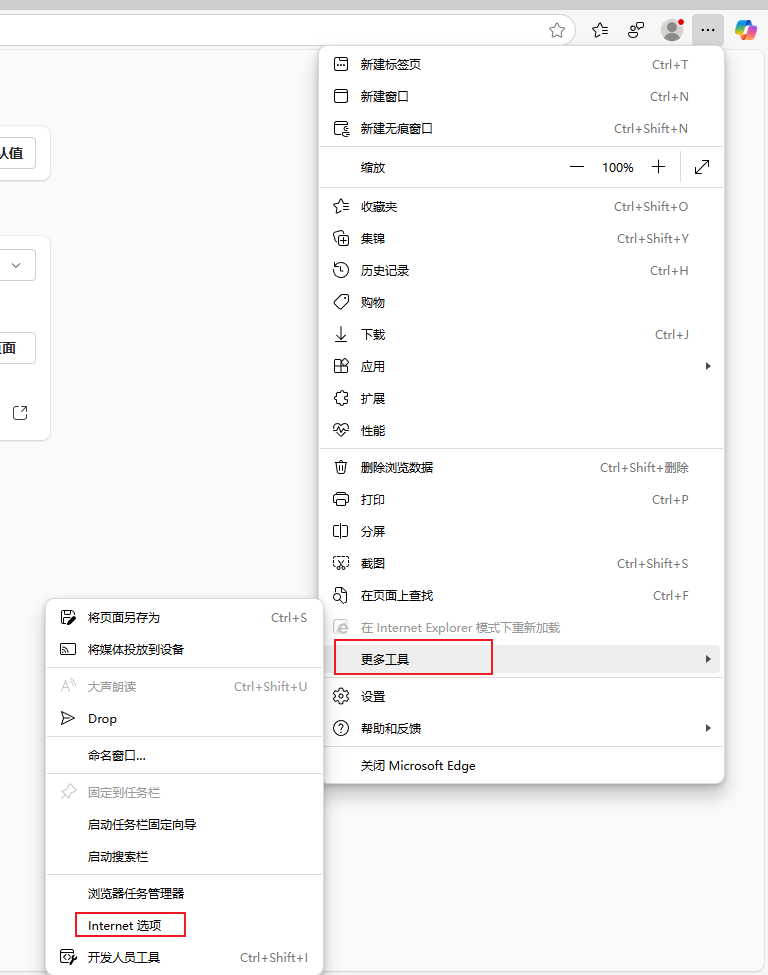Viewport: 768px width, 975px height.
Task: Expand the 应用 submenu arrow
Action: click(708, 366)
